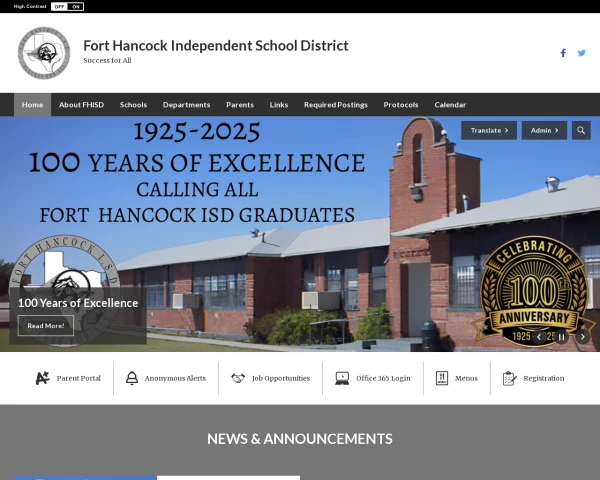600x480 pixels.
Task: Open the district Twitter page icon
Action: (582, 53)
